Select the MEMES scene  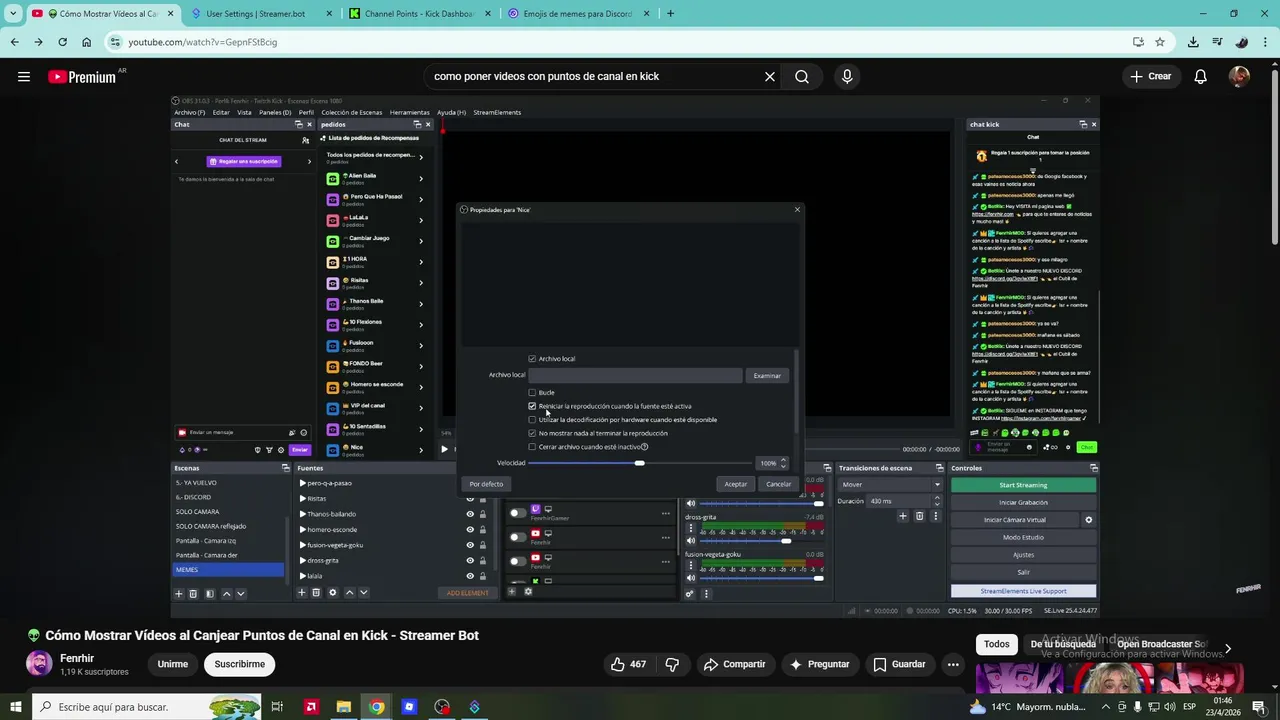(x=229, y=570)
